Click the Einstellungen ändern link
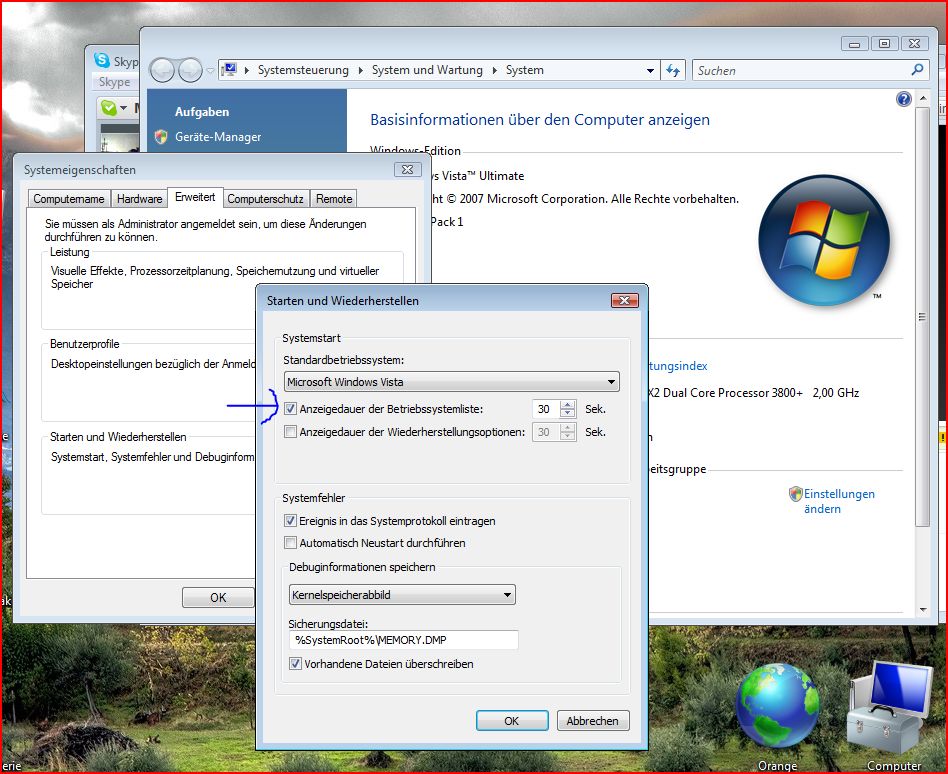The image size is (948, 774). (839, 501)
